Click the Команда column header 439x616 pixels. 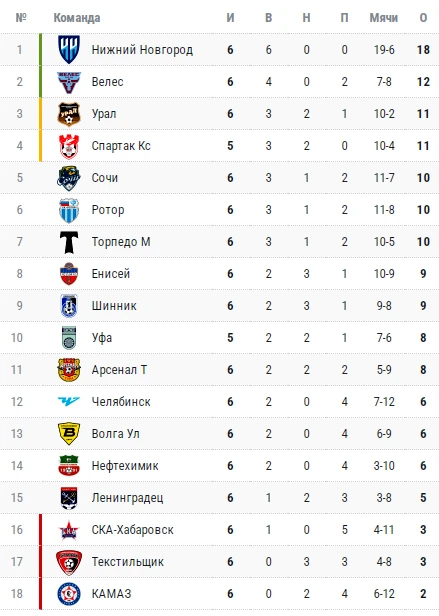pyautogui.click(x=77, y=18)
